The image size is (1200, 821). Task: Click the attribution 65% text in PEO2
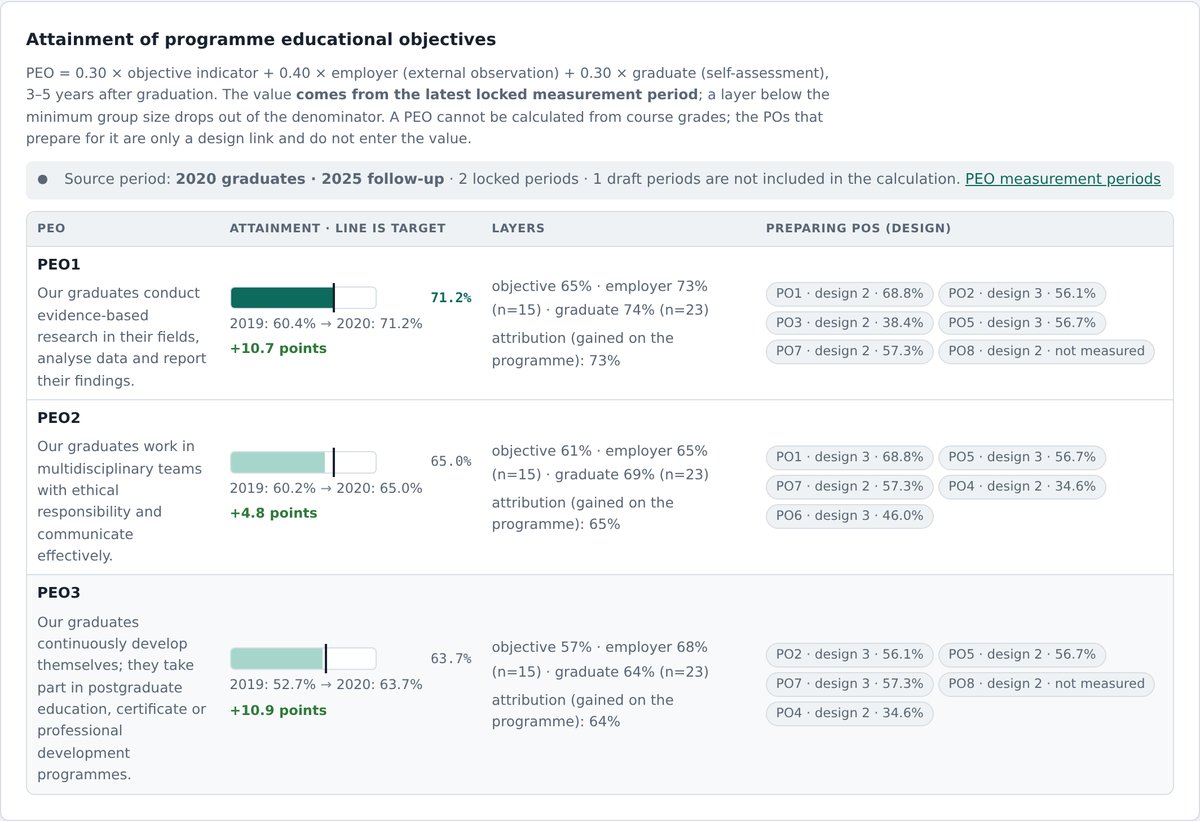coord(583,513)
